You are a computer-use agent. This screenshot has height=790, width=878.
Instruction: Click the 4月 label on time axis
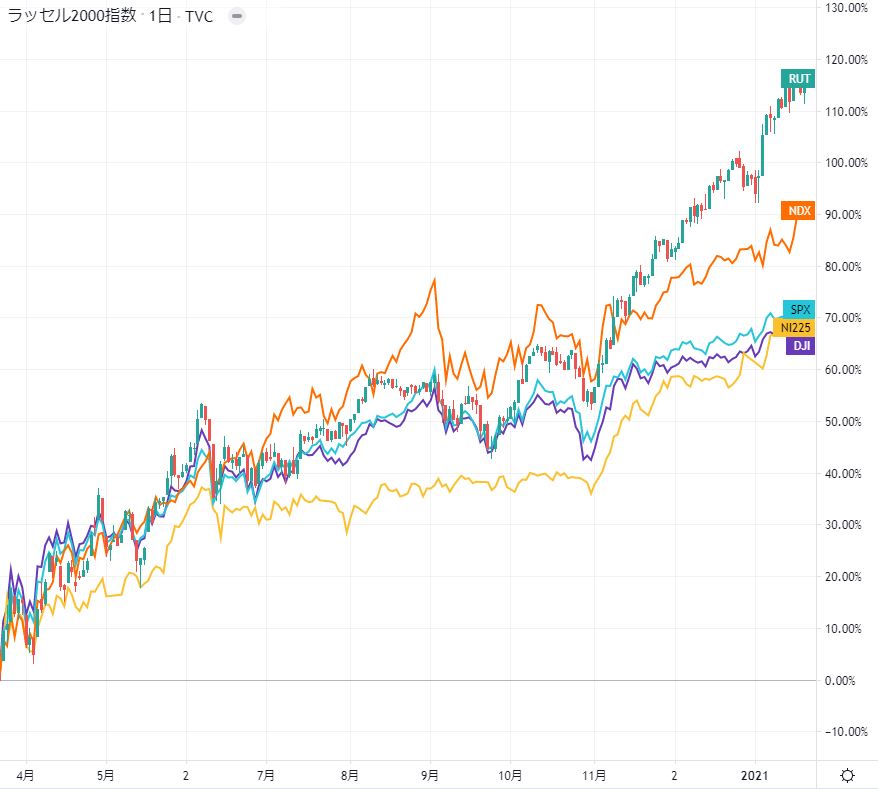coord(28,775)
